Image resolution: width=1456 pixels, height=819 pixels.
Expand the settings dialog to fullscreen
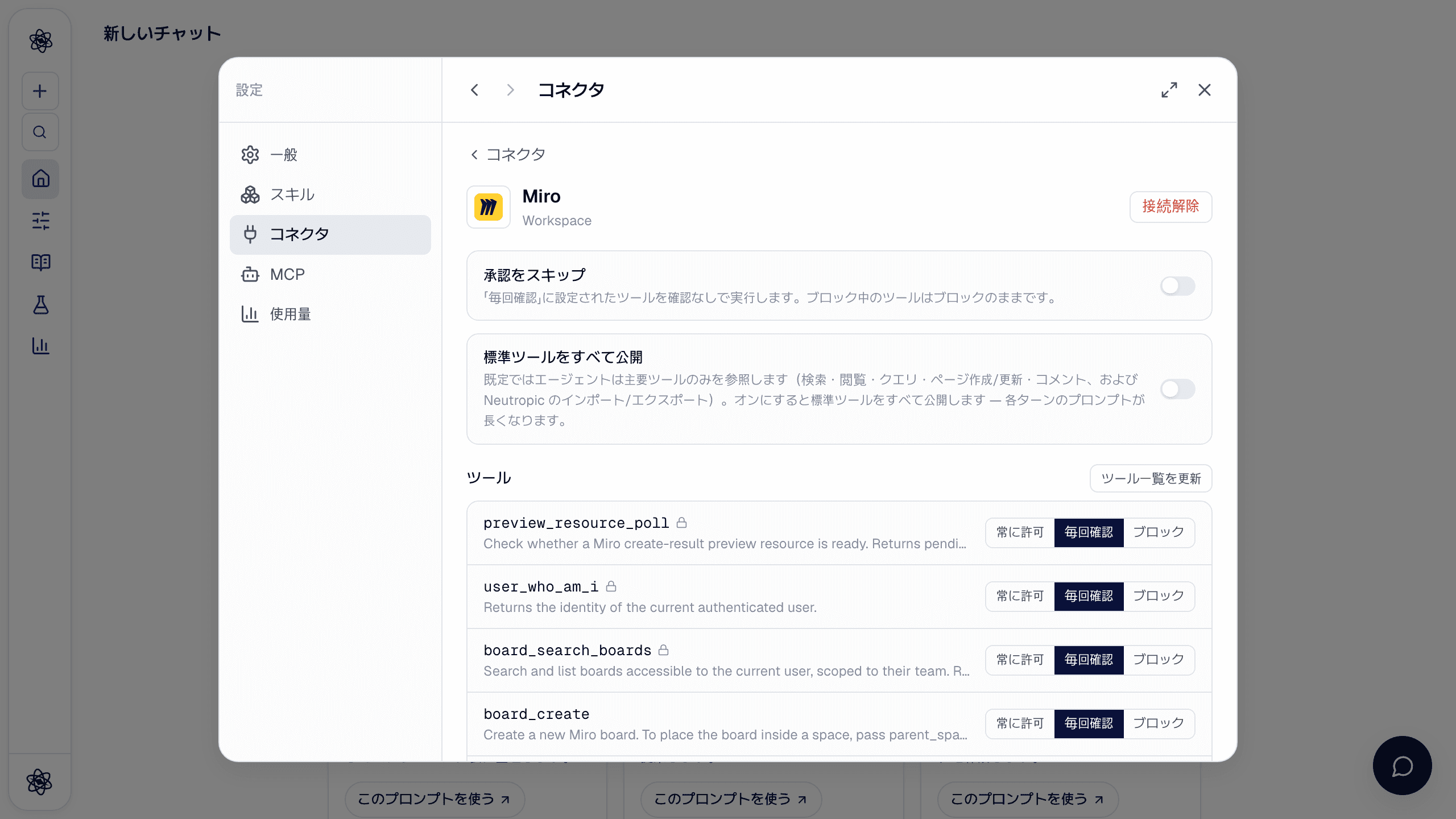tap(1169, 90)
